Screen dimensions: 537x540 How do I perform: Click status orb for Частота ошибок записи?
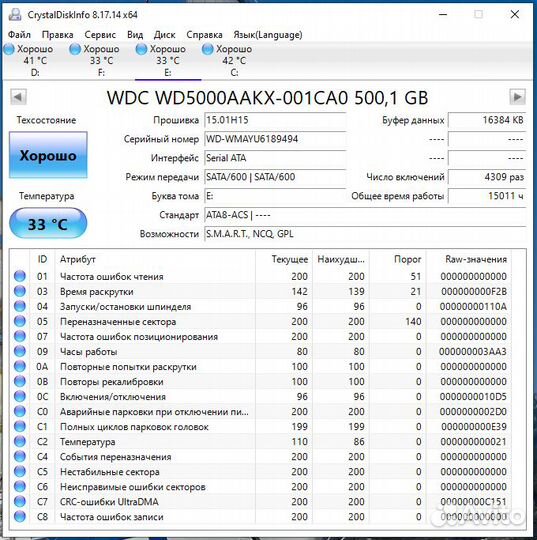(20, 517)
